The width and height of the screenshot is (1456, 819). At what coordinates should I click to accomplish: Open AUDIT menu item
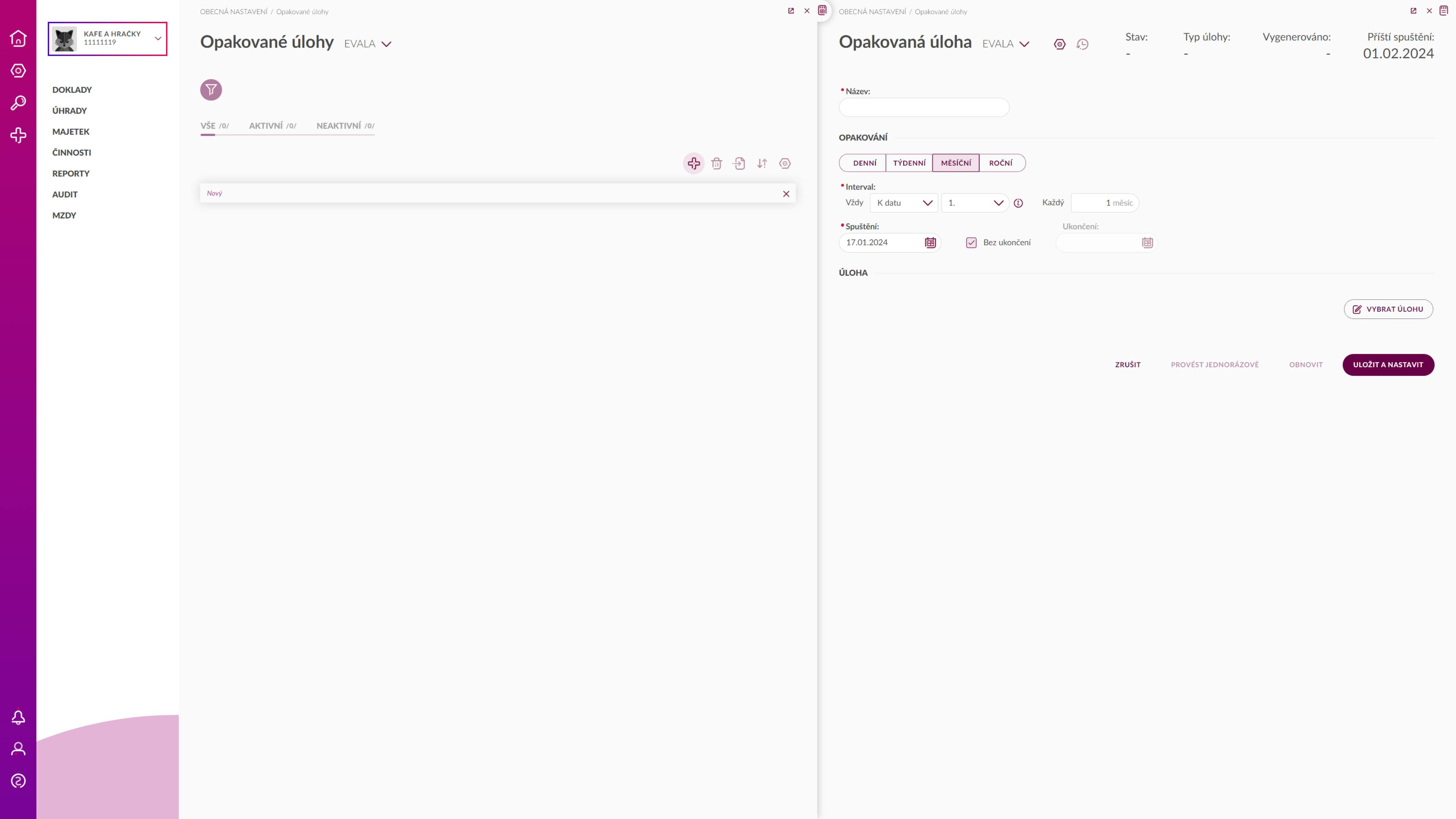(x=65, y=195)
